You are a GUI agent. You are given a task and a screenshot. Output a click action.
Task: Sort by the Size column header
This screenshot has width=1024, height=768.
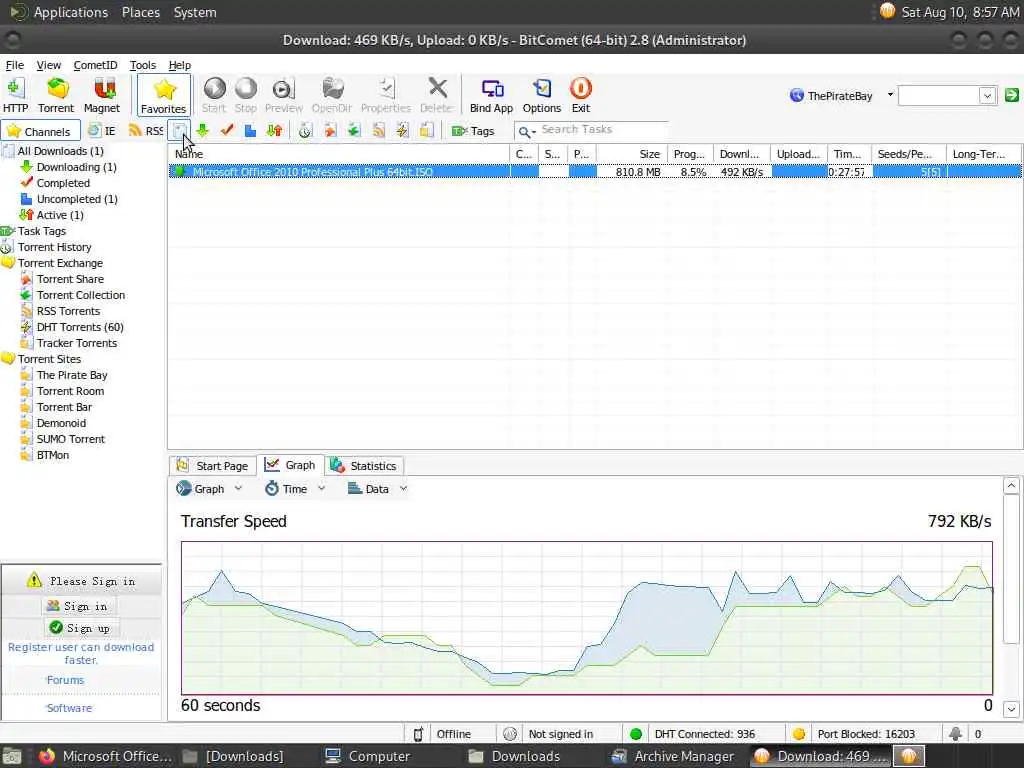[x=631, y=154]
